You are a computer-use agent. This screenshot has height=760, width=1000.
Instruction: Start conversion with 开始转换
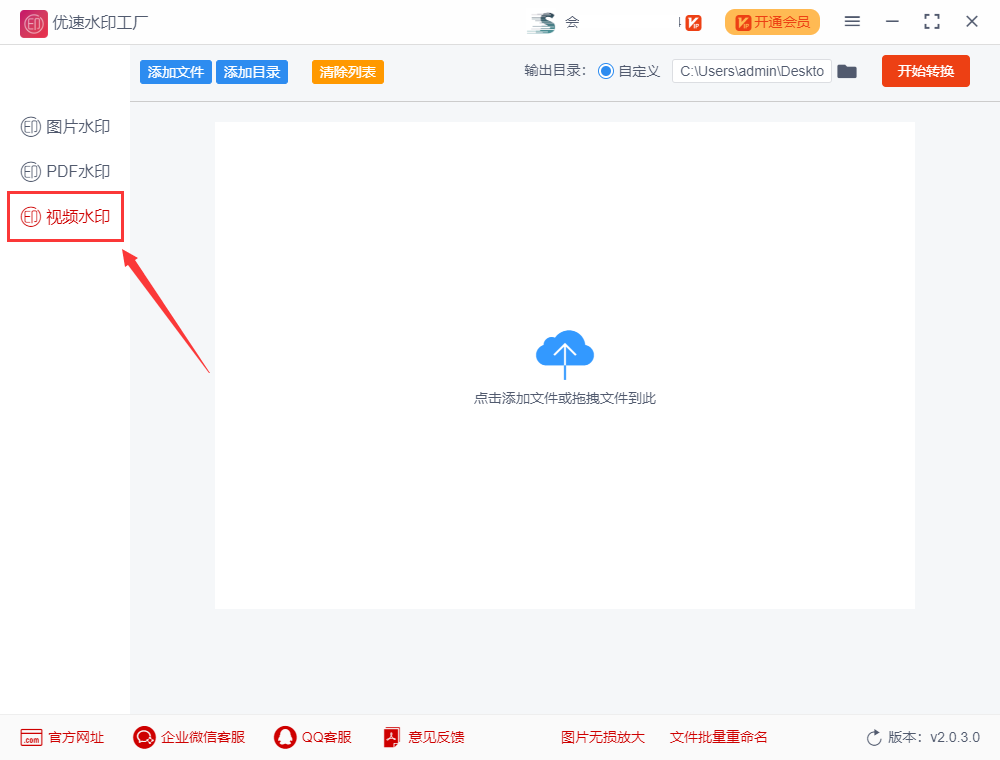925,71
